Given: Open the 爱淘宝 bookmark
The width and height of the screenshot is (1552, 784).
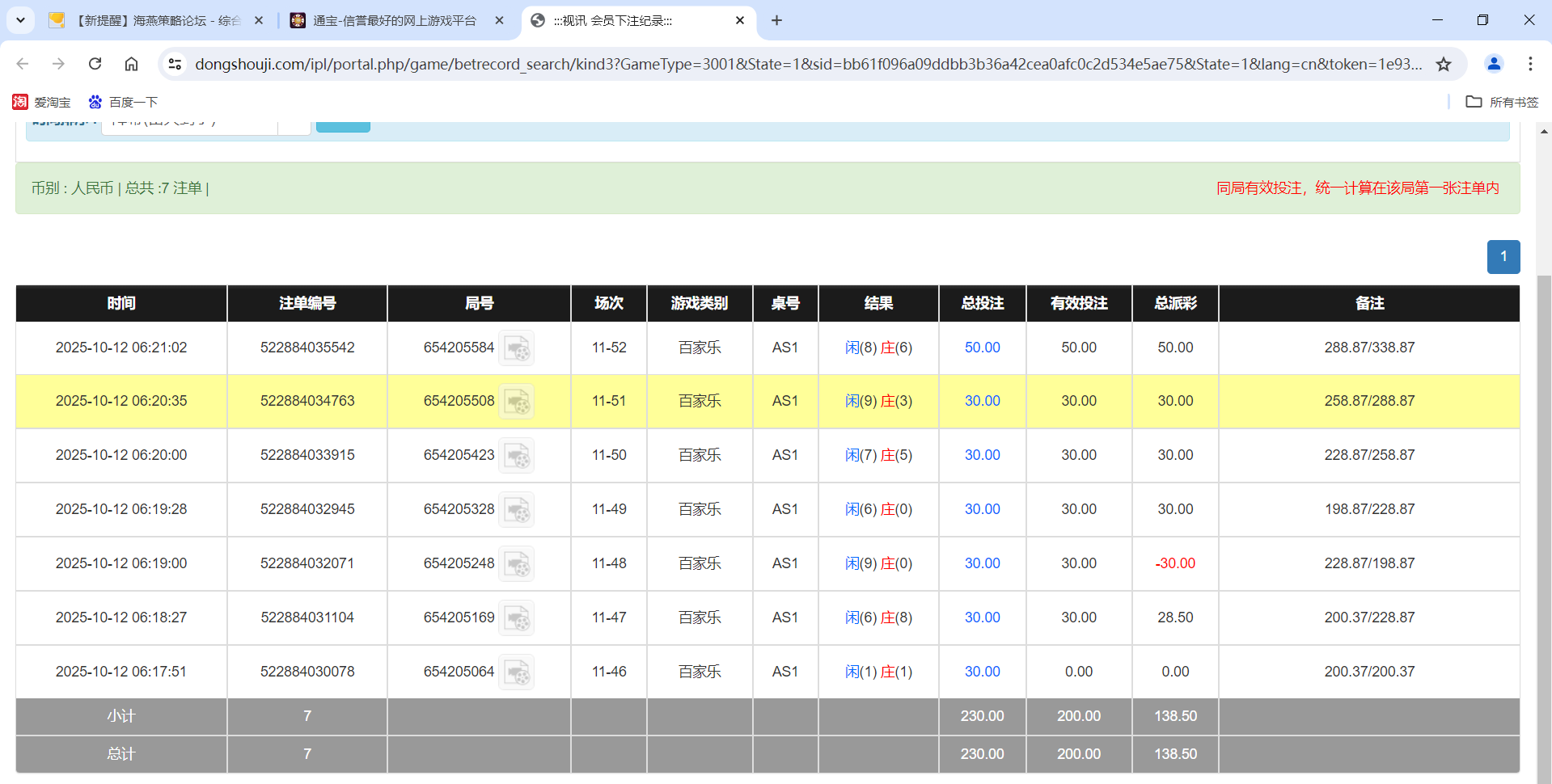Looking at the screenshot, I should click(42, 102).
